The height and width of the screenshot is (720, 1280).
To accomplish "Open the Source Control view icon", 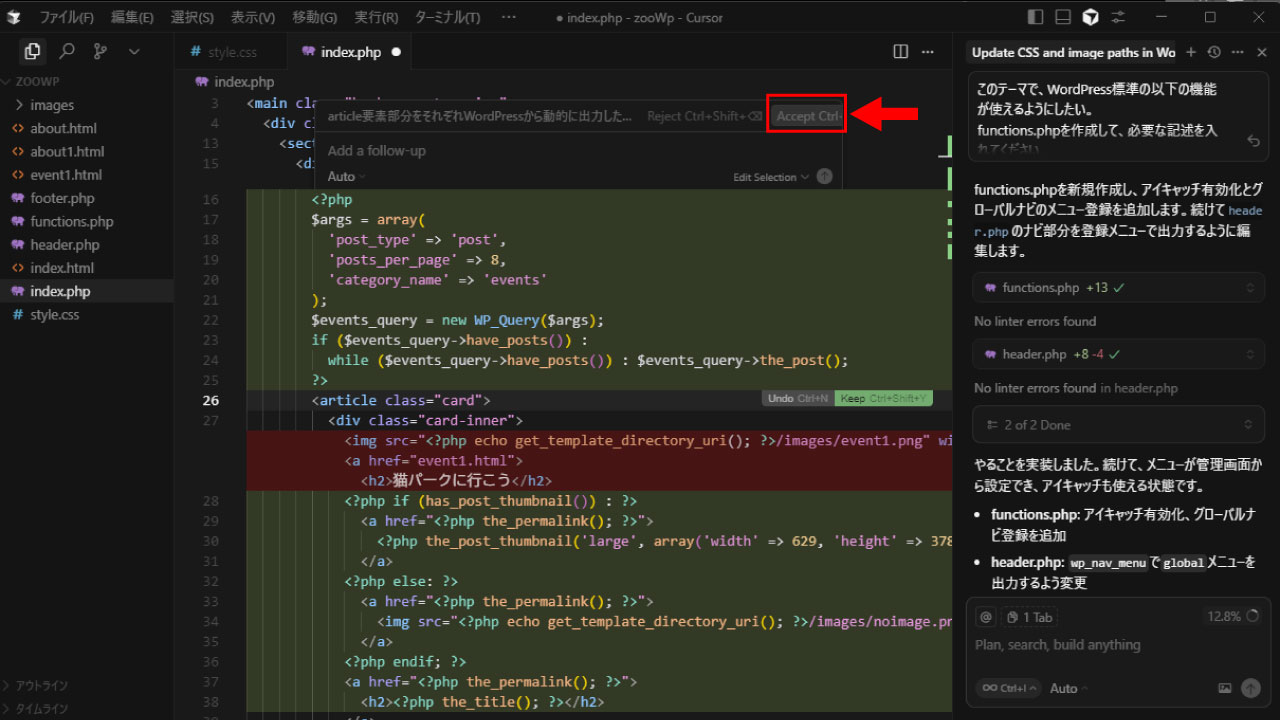I will (x=100, y=51).
